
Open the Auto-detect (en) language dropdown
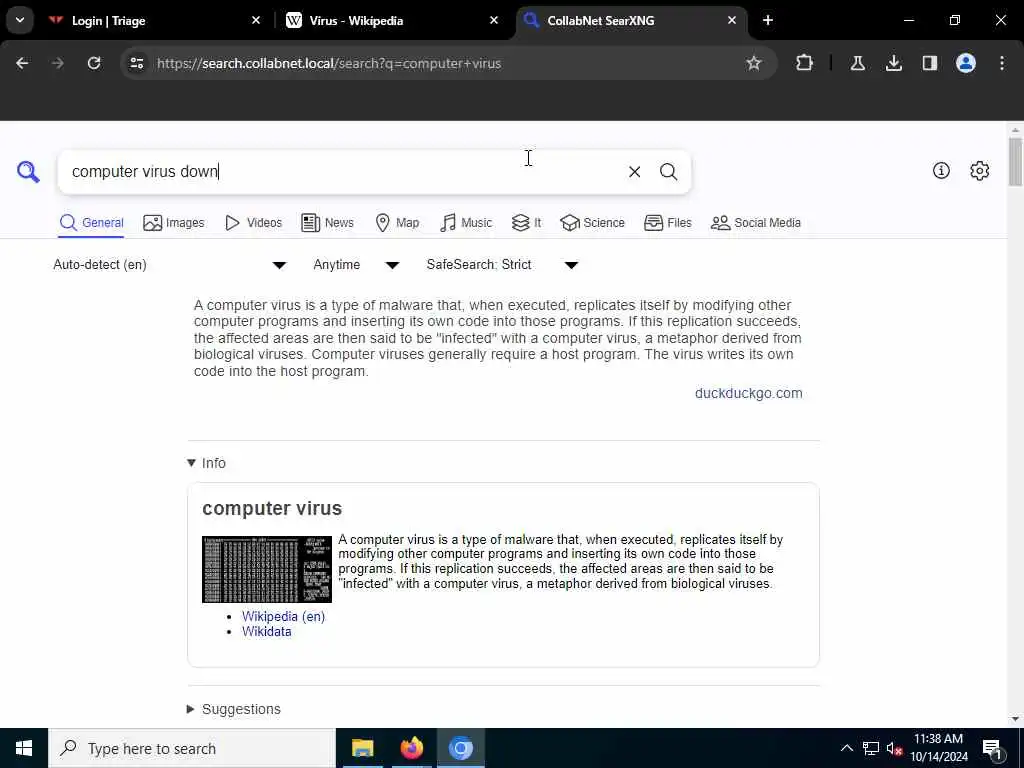point(170,264)
